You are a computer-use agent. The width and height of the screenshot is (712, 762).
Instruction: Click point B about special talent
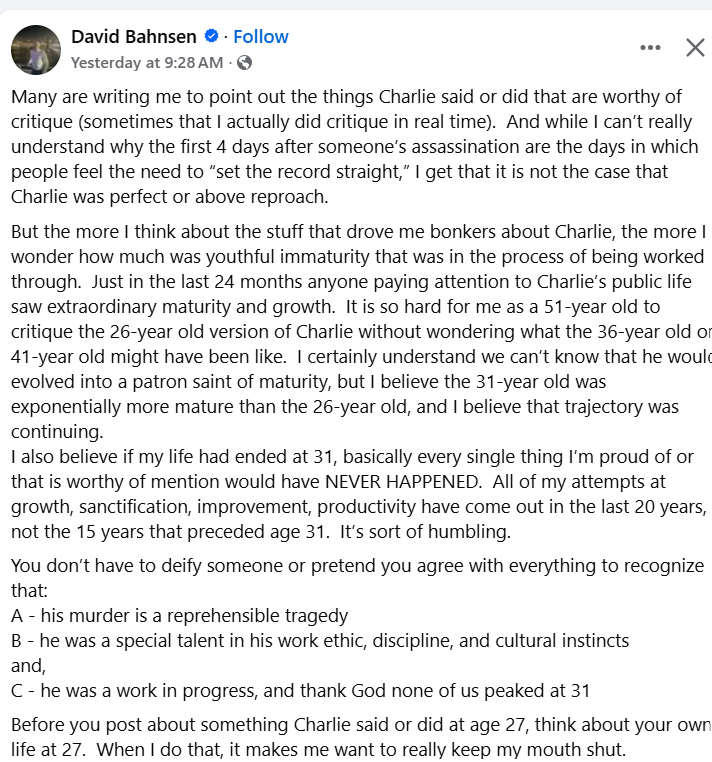coord(320,641)
